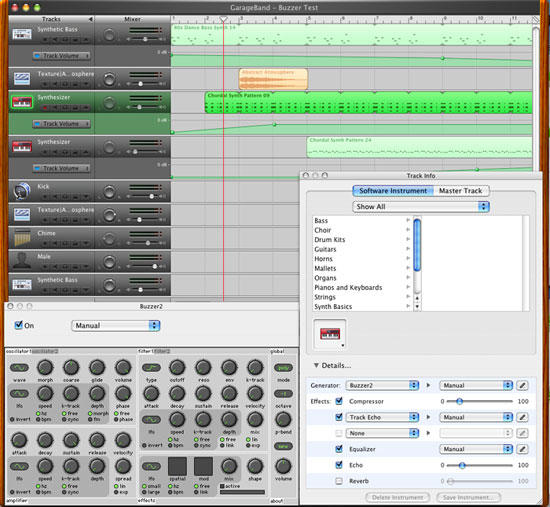Click the effects section lfo waveform button
The width and height of the screenshot is (550, 507).
tap(151, 467)
